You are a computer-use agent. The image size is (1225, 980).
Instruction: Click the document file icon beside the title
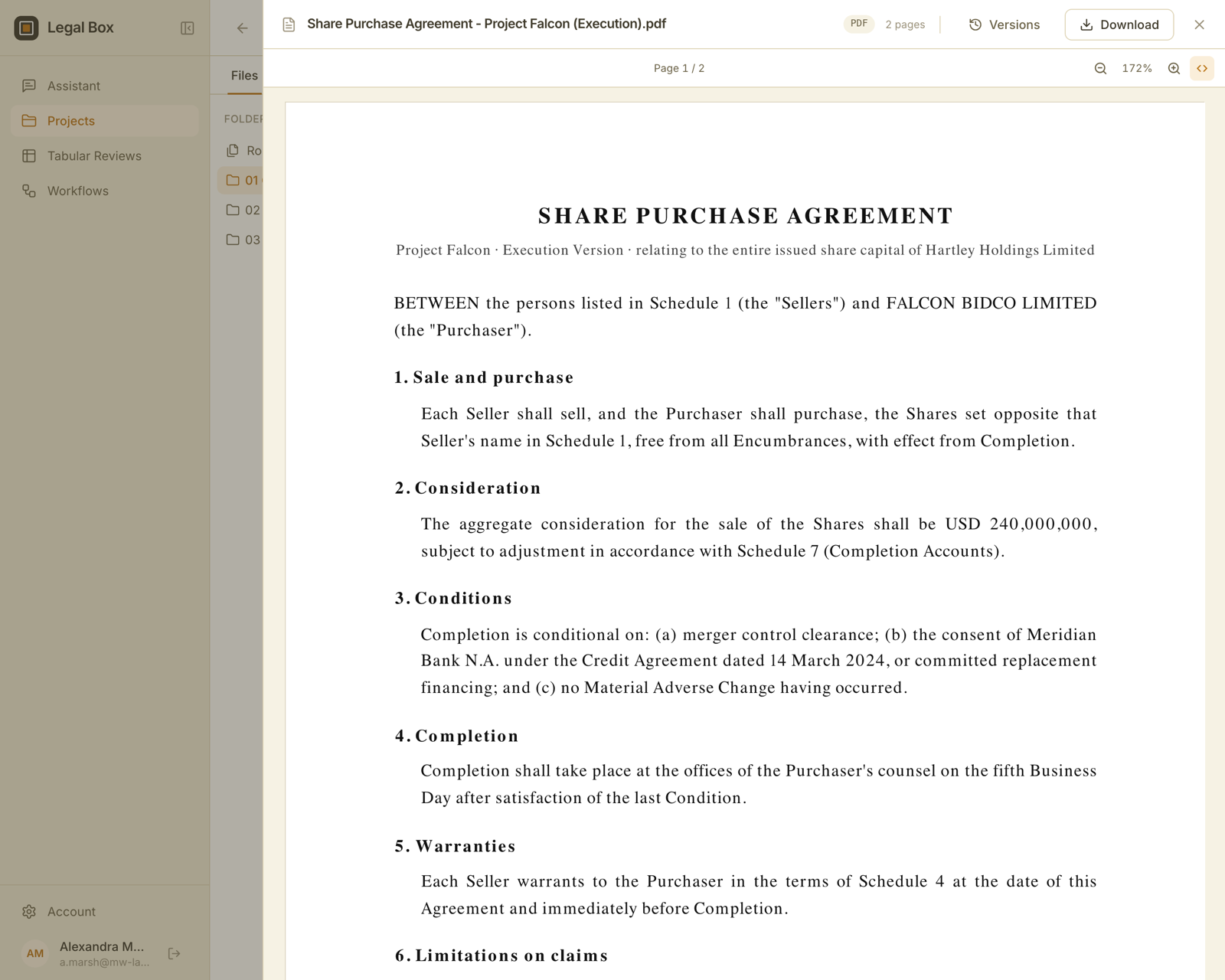pyautogui.click(x=289, y=24)
